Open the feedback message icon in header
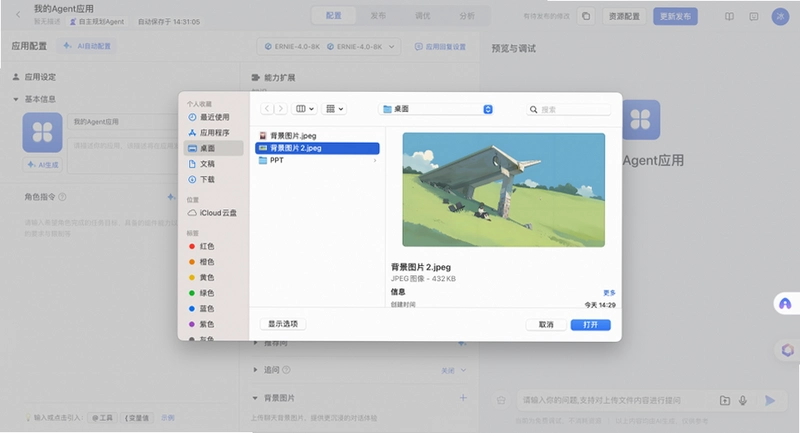Viewport: 800px width, 433px height. tap(754, 16)
